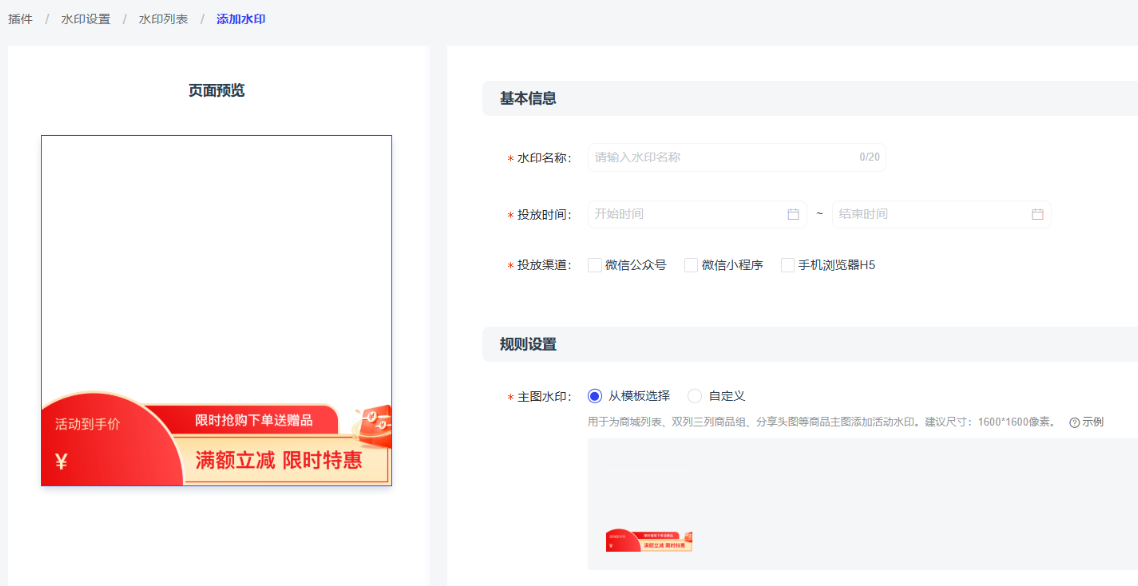Choose the 自定义 radio option
1138x586 pixels.
click(695, 396)
